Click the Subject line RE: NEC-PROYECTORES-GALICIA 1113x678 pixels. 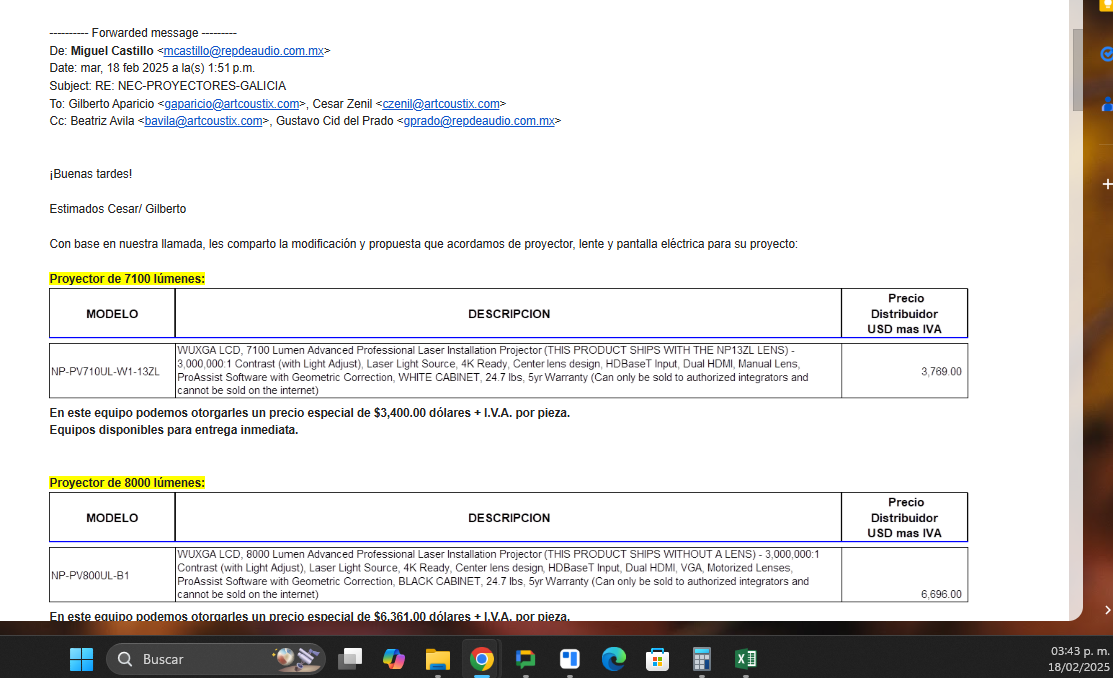tap(168, 86)
